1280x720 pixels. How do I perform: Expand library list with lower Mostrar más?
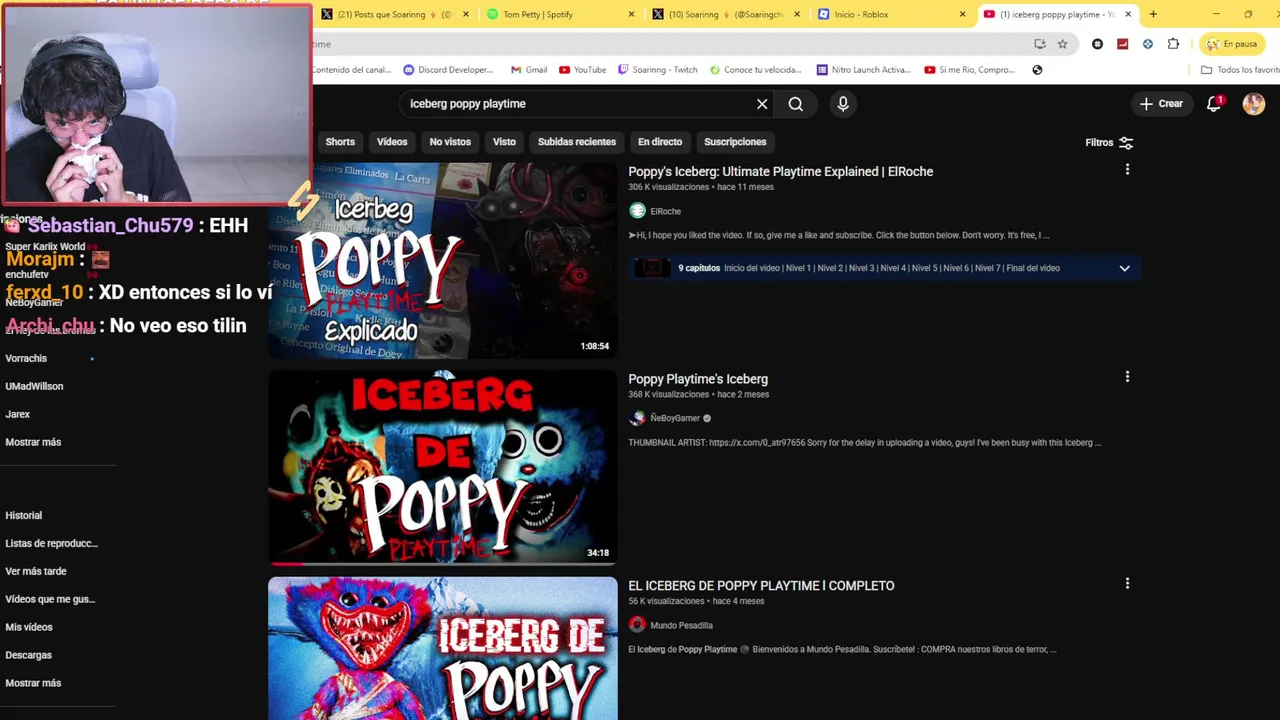[33, 683]
